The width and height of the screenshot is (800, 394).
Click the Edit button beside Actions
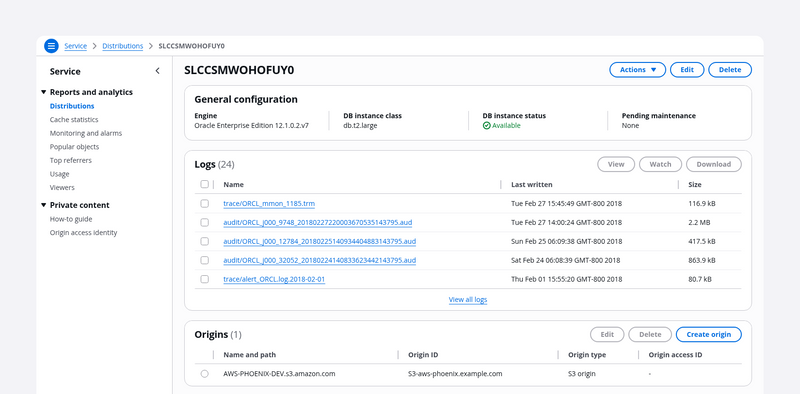pos(687,70)
